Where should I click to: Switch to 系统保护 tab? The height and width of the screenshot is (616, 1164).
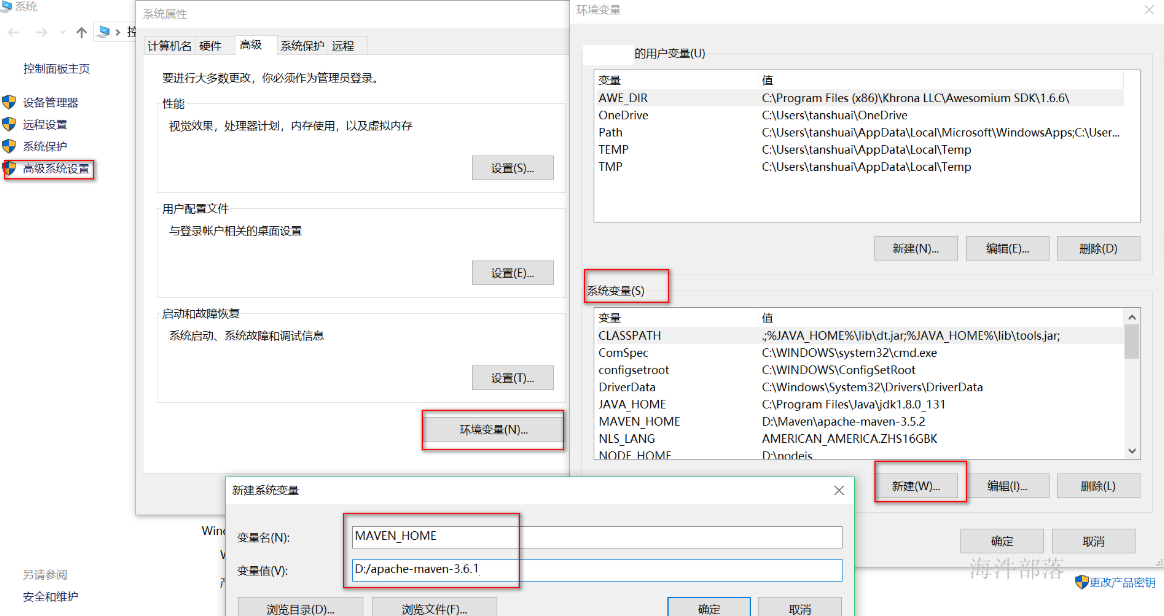[302, 46]
